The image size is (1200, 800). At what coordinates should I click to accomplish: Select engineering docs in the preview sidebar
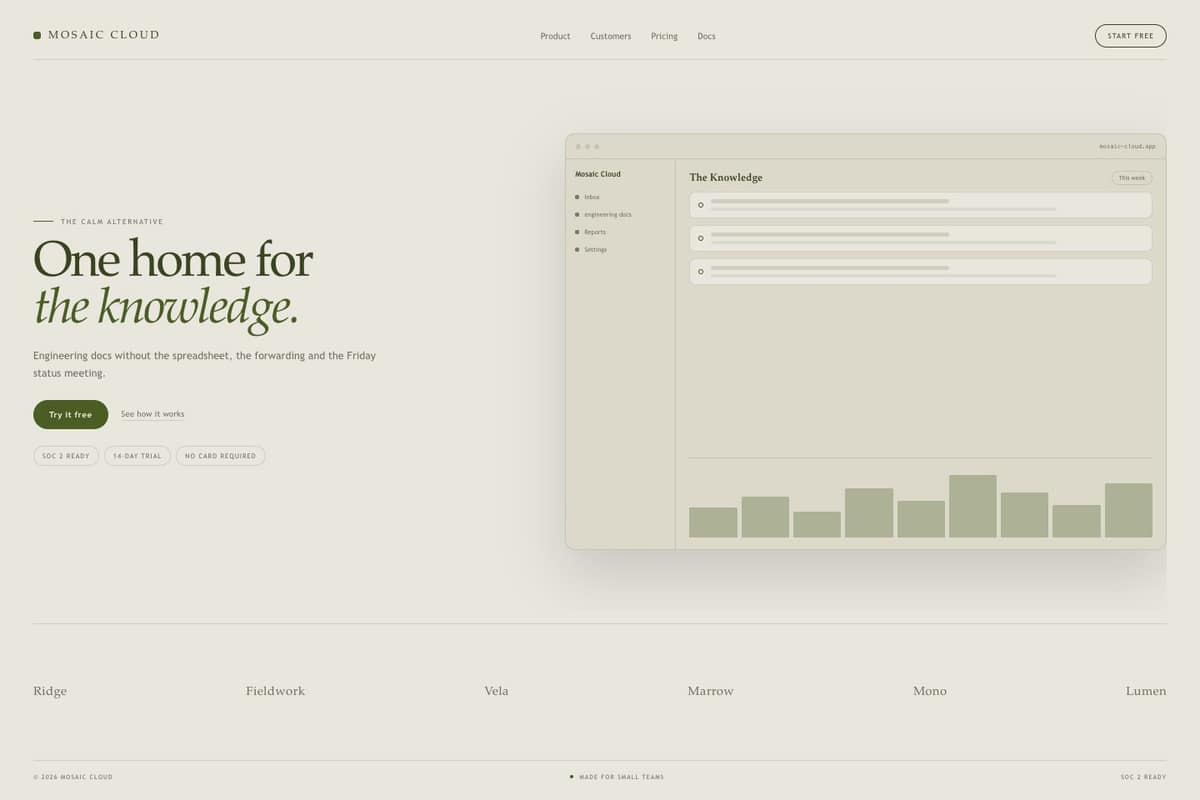click(x=603, y=214)
